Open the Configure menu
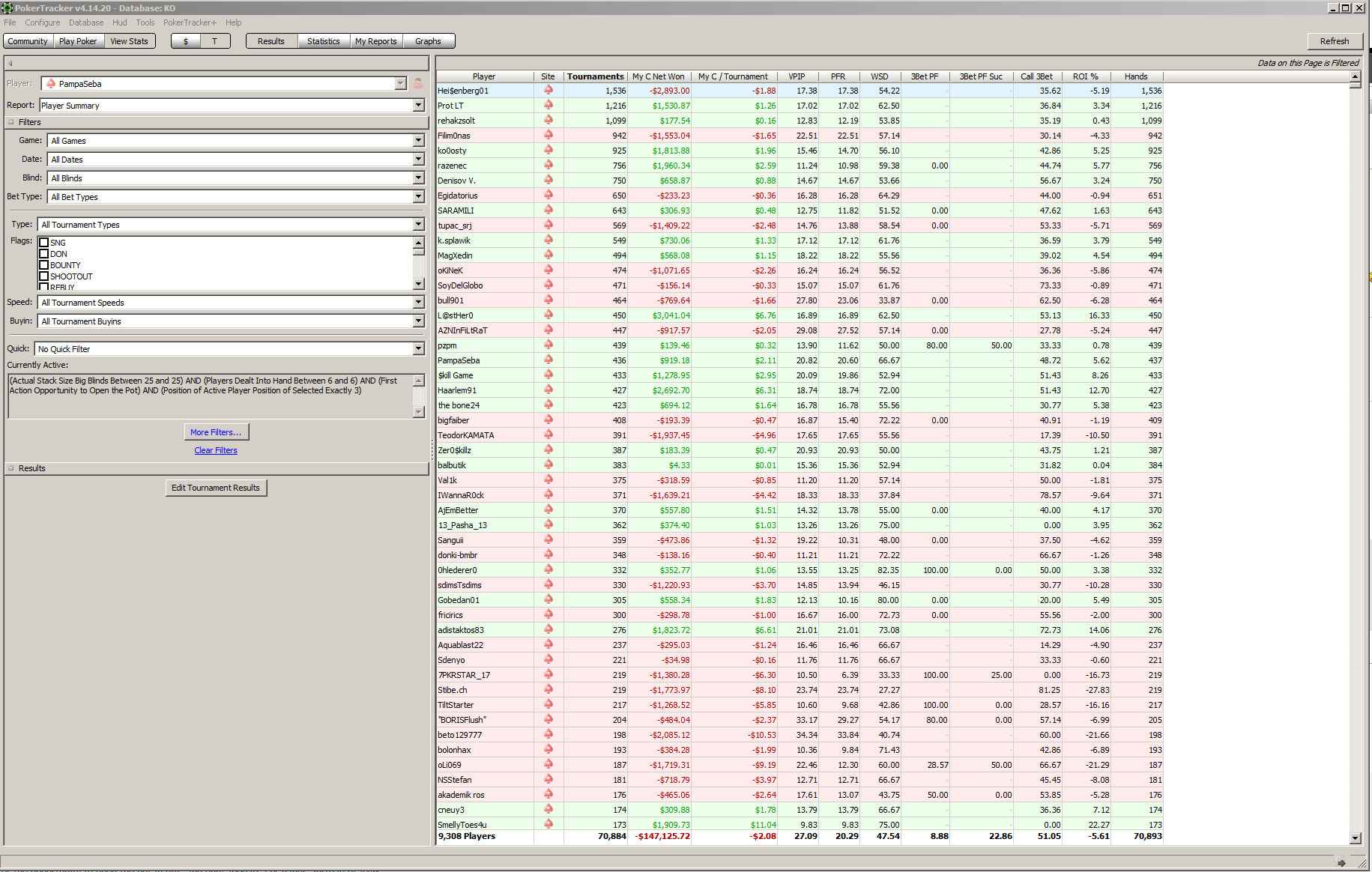Image resolution: width=1372 pixels, height=872 pixels. coord(43,22)
